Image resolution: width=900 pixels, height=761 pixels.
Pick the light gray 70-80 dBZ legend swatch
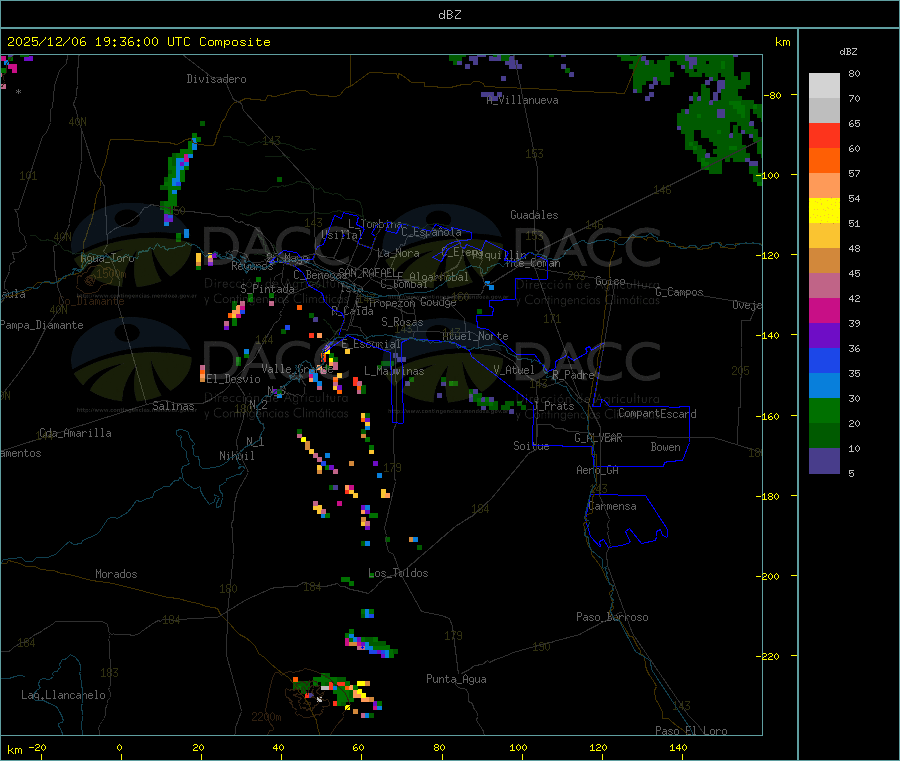pyautogui.click(x=824, y=86)
